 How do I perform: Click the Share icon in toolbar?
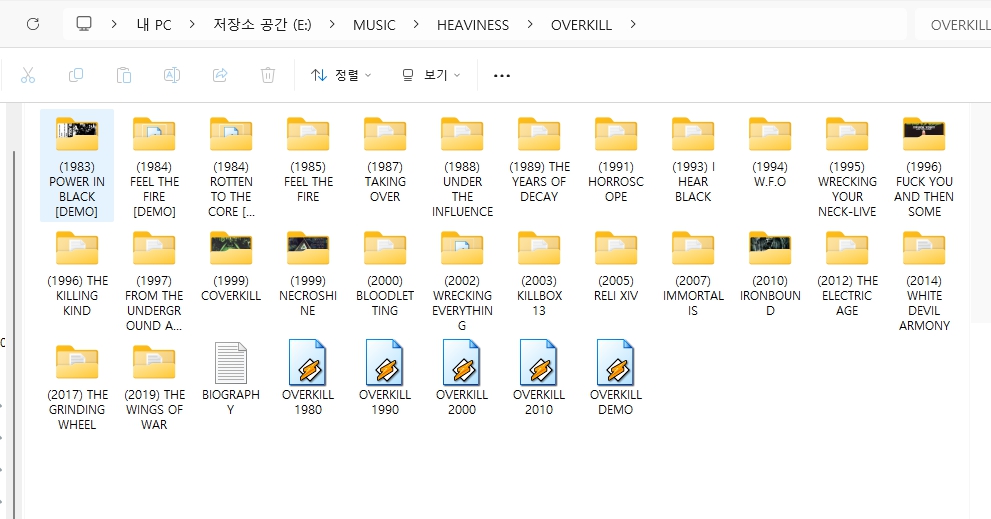tap(220, 75)
